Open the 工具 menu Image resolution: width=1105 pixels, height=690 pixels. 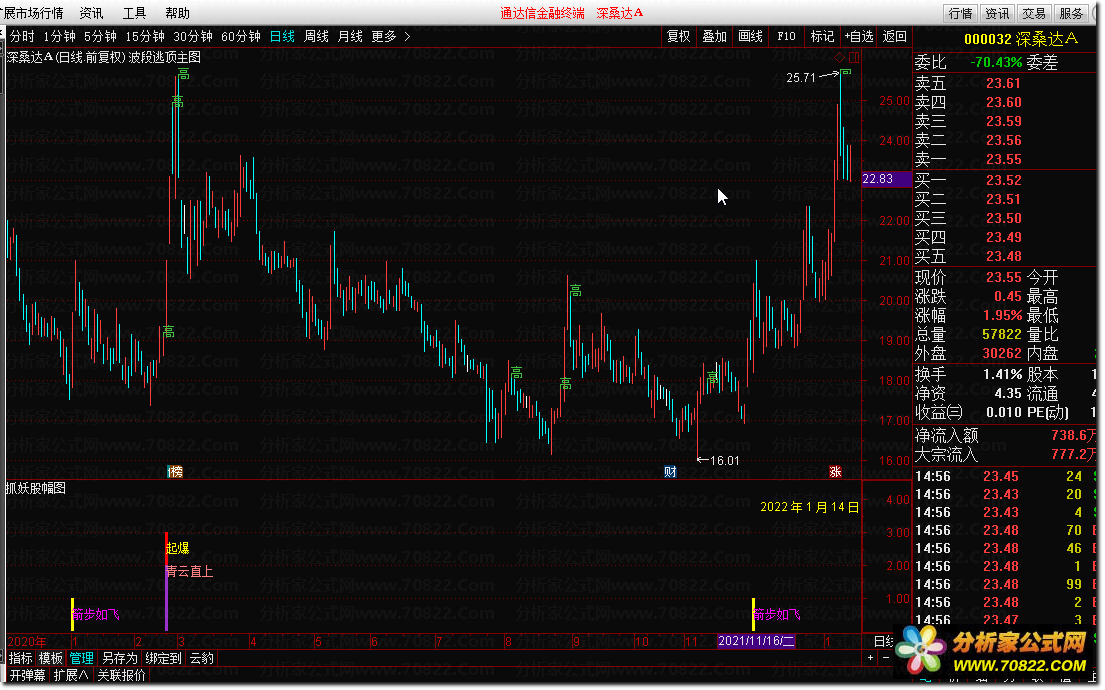[x=134, y=13]
